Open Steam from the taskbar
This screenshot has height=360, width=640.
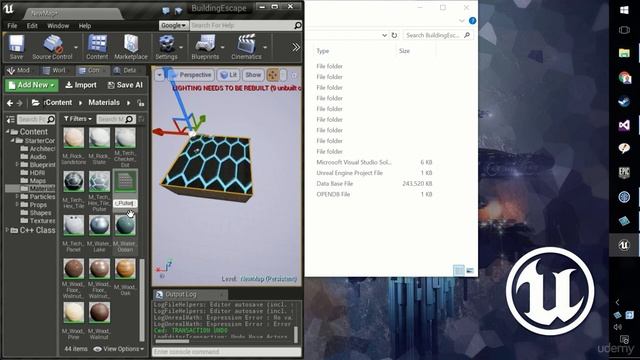tap(624, 101)
